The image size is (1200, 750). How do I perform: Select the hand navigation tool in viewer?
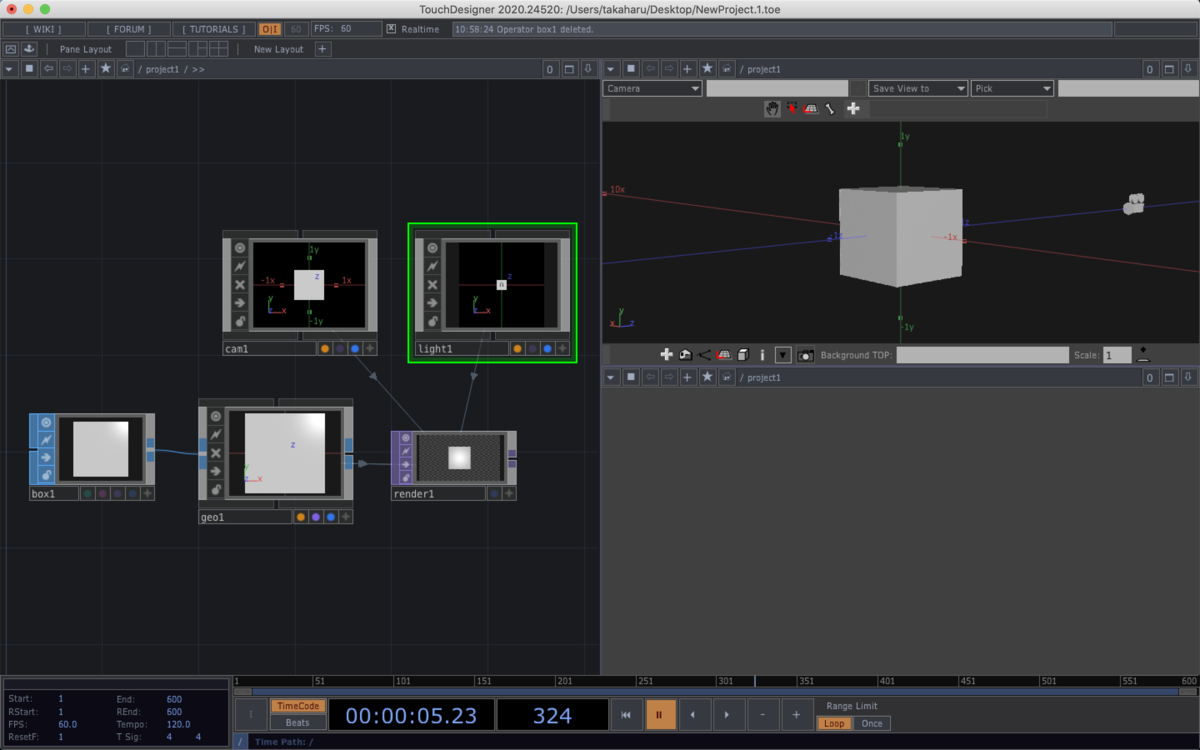pyautogui.click(x=772, y=108)
